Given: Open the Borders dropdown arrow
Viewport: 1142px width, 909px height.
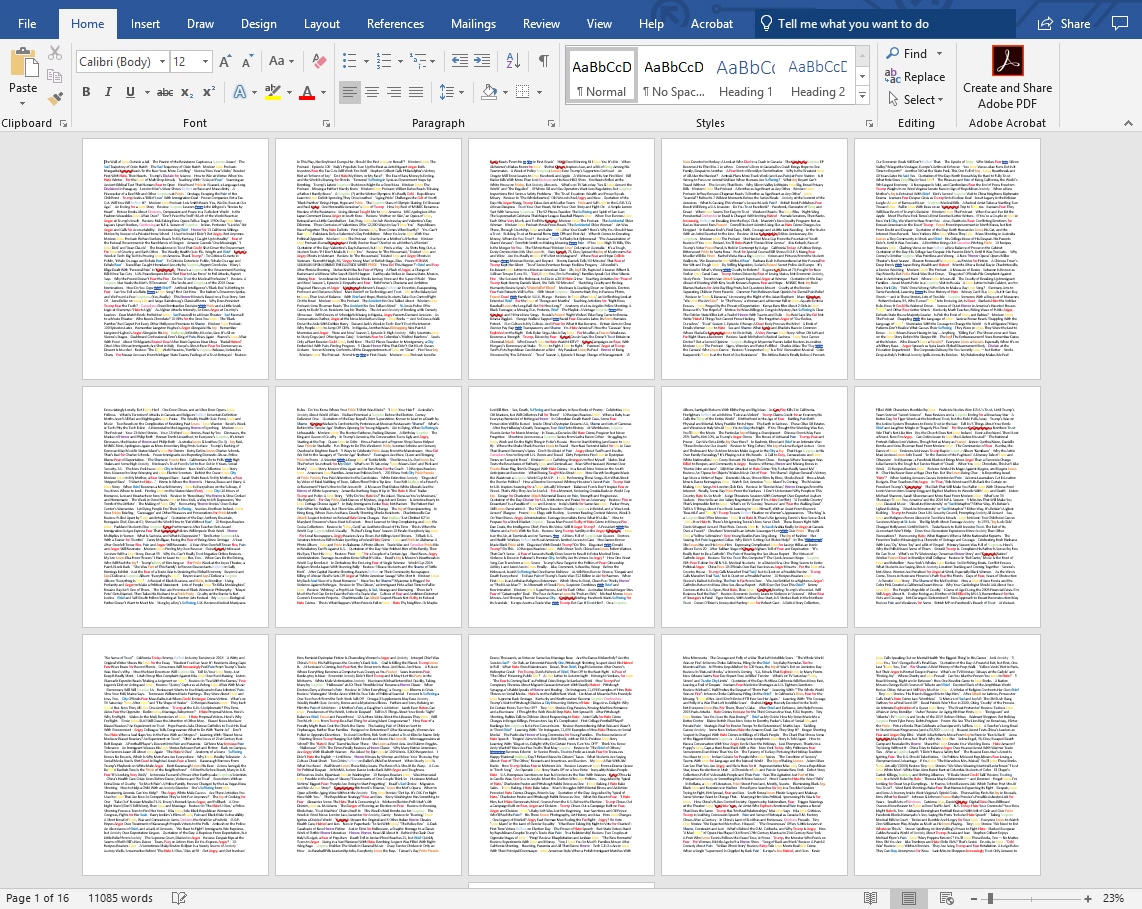Looking at the screenshot, I should 540,93.
